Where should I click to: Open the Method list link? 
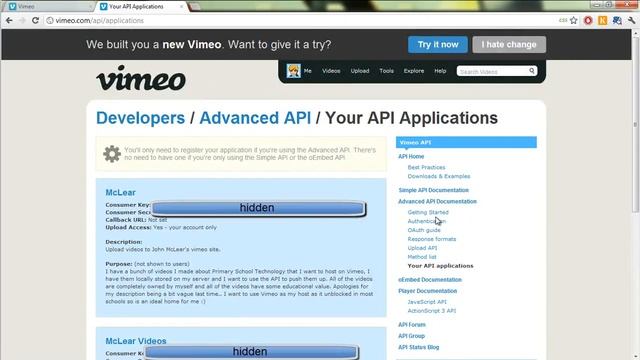pyautogui.click(x=422, y=257)
